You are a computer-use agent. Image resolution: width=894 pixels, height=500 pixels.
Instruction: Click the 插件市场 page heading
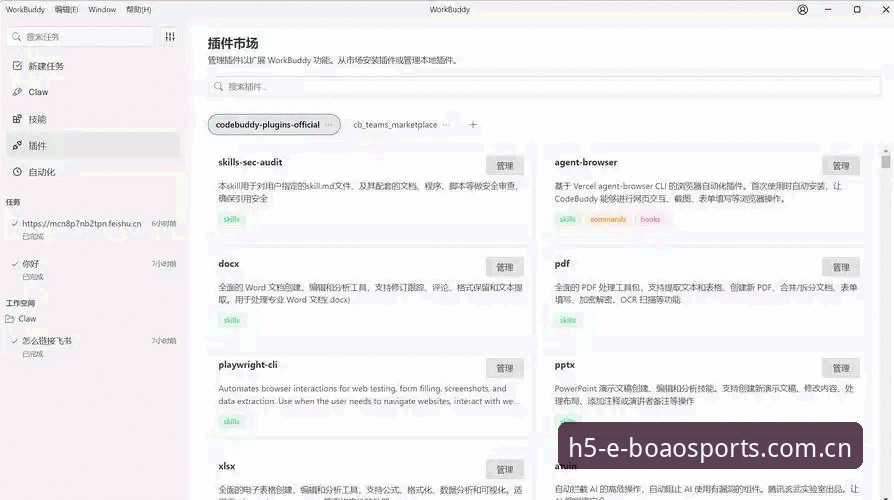click(233, 43)
